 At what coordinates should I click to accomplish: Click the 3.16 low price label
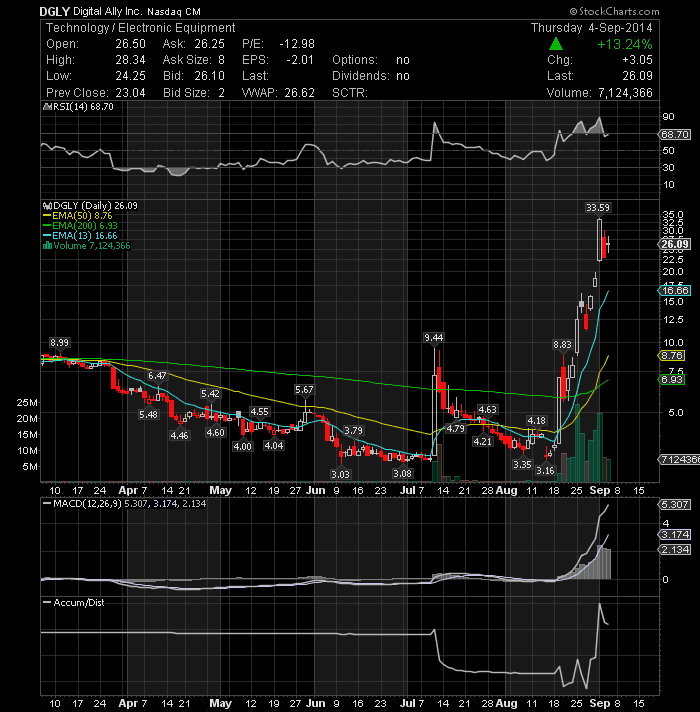[x=545, y=470]
